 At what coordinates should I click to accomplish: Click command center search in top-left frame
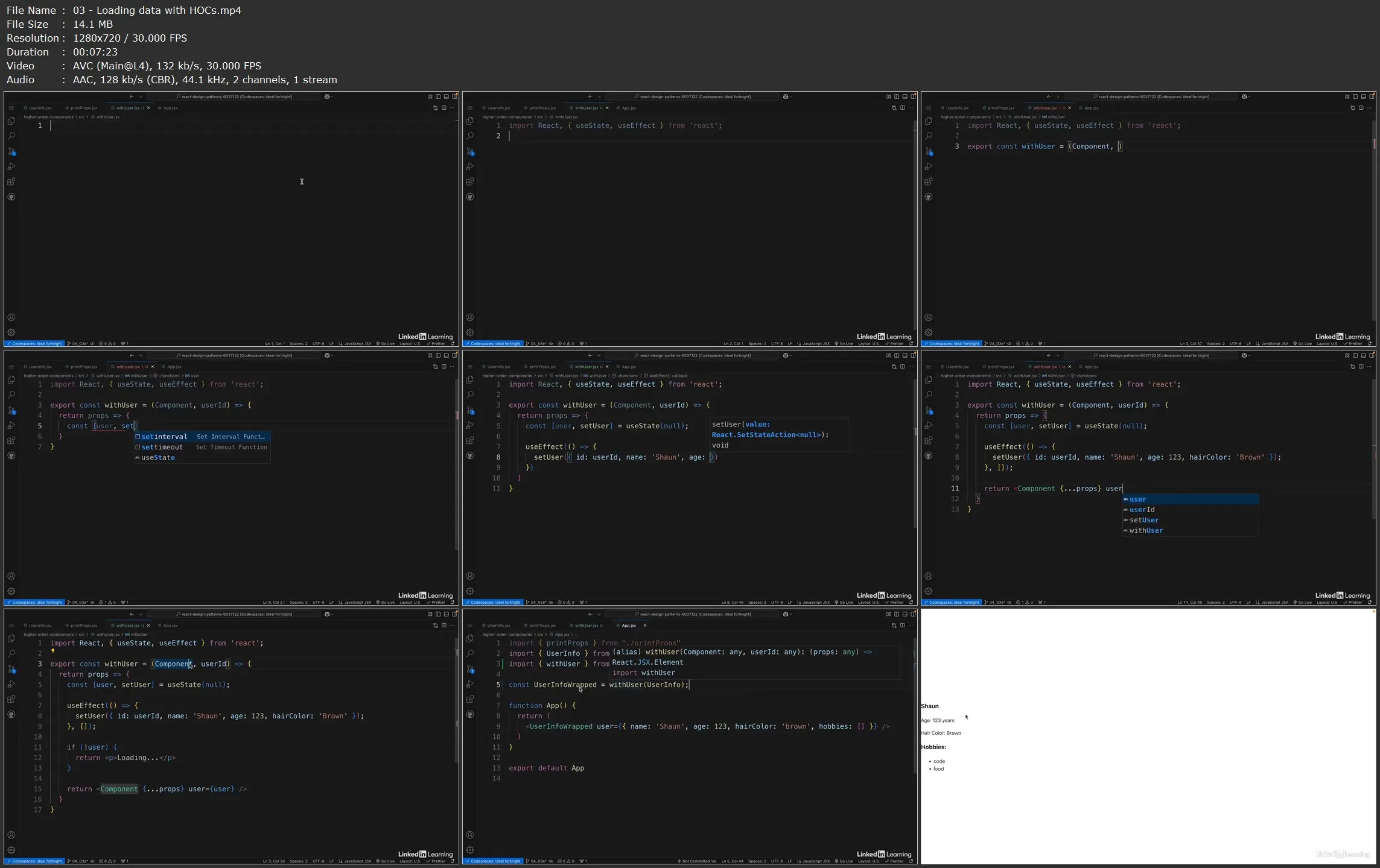click(x=234, y=97)
